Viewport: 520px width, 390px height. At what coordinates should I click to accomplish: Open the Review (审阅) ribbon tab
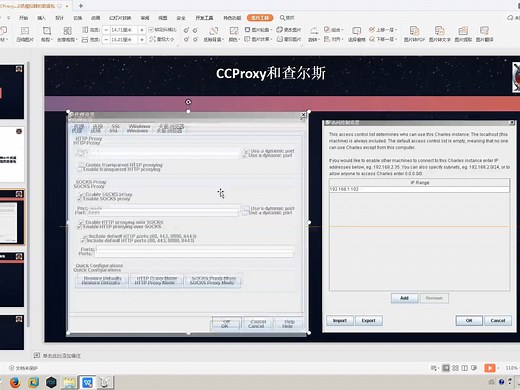[x=145, y=18]
